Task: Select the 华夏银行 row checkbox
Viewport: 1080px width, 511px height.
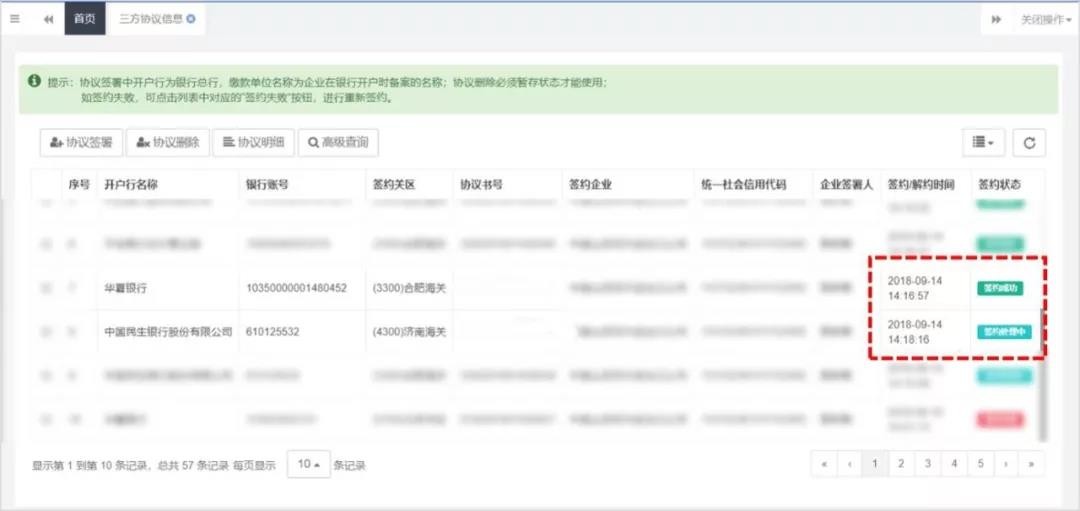Action: click(x=45, y=288)
